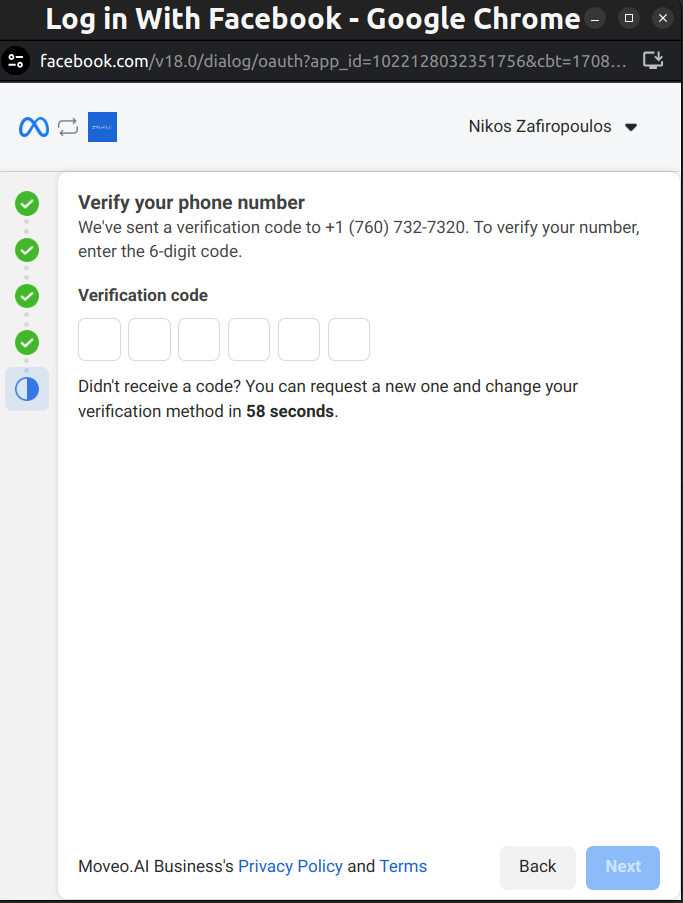
Task: Click the third verification code digit box
Action: coord(199,339)
